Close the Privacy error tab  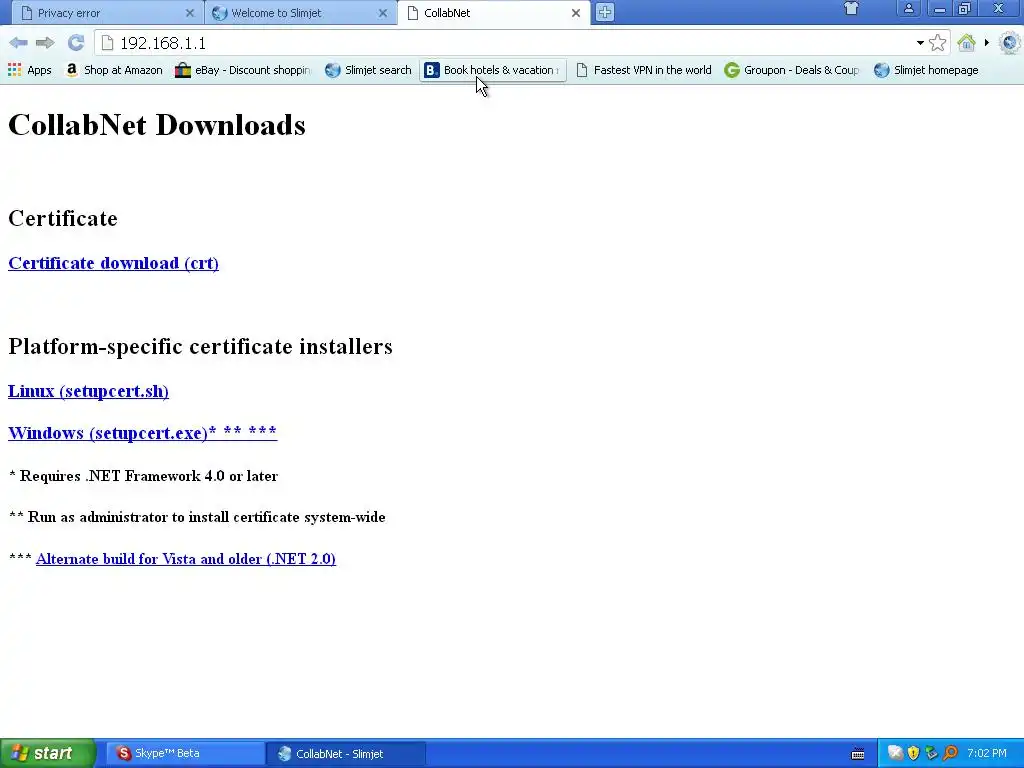(189, 12)
